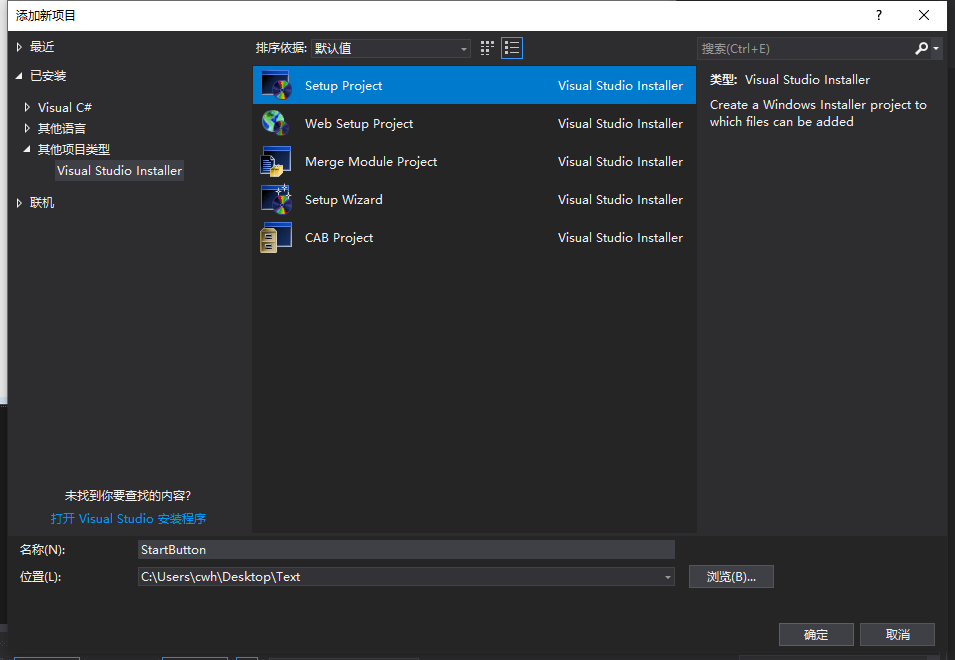Select Visual Studio Installer tree item
955x660 pixels.
coord(119,170)
